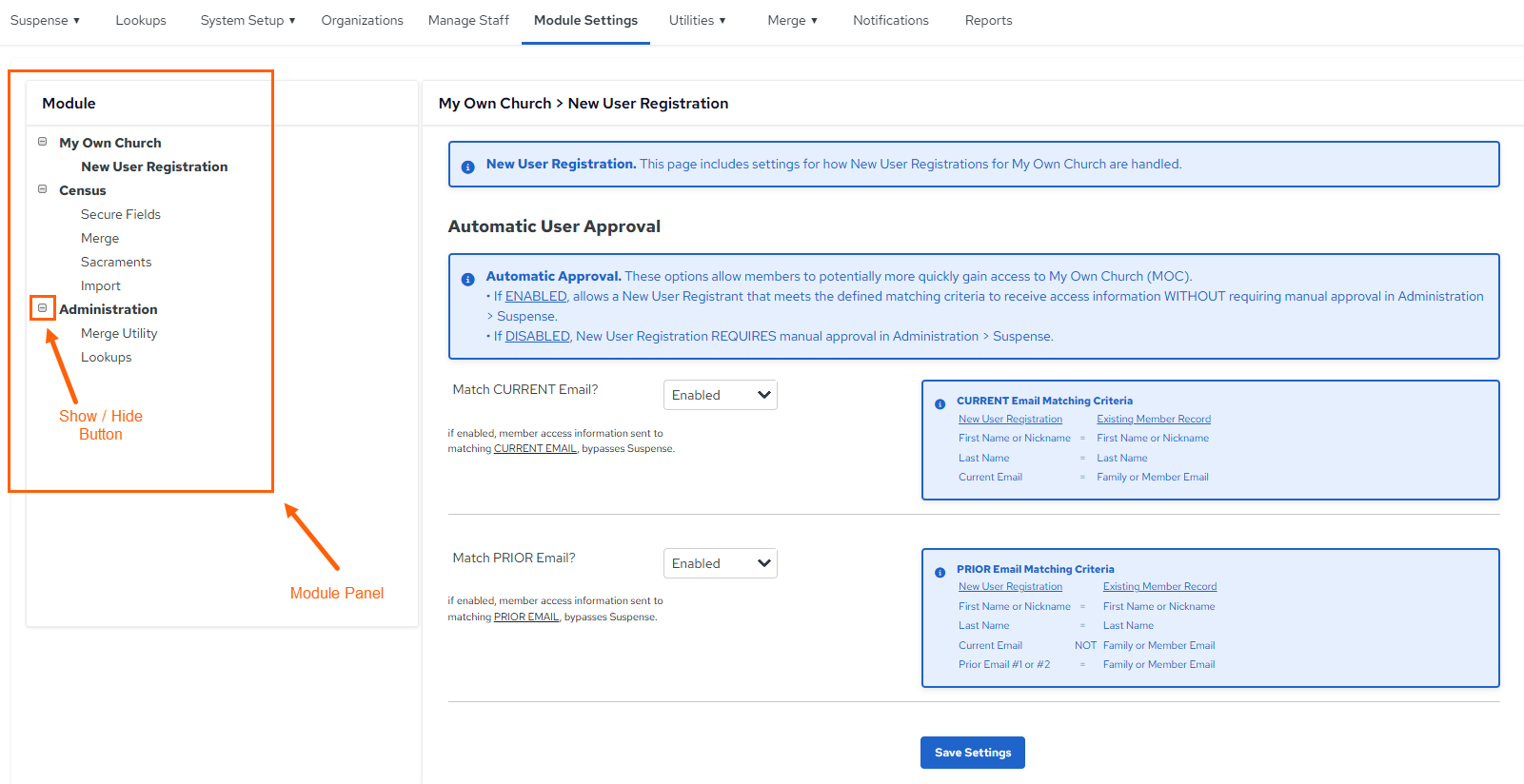Open the Reports page
The height and width of the screenshot is (784, 1524).
point(988,20)
